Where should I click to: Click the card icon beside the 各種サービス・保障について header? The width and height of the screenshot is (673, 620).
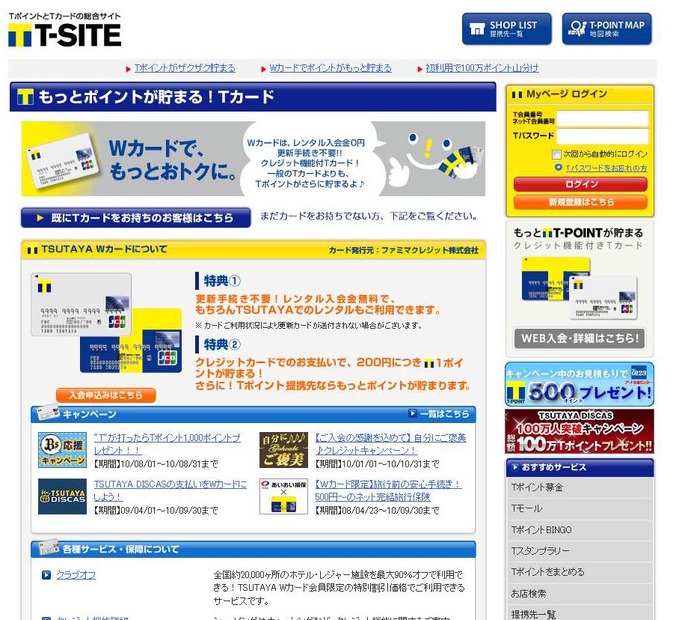pyautogui.click(x=49, y=547)
